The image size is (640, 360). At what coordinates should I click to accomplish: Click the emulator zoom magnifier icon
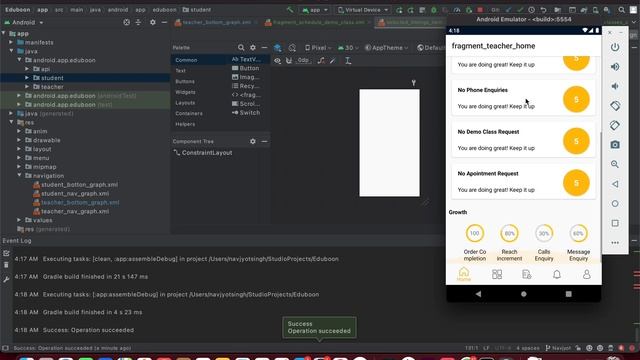[x=615, y=164]
